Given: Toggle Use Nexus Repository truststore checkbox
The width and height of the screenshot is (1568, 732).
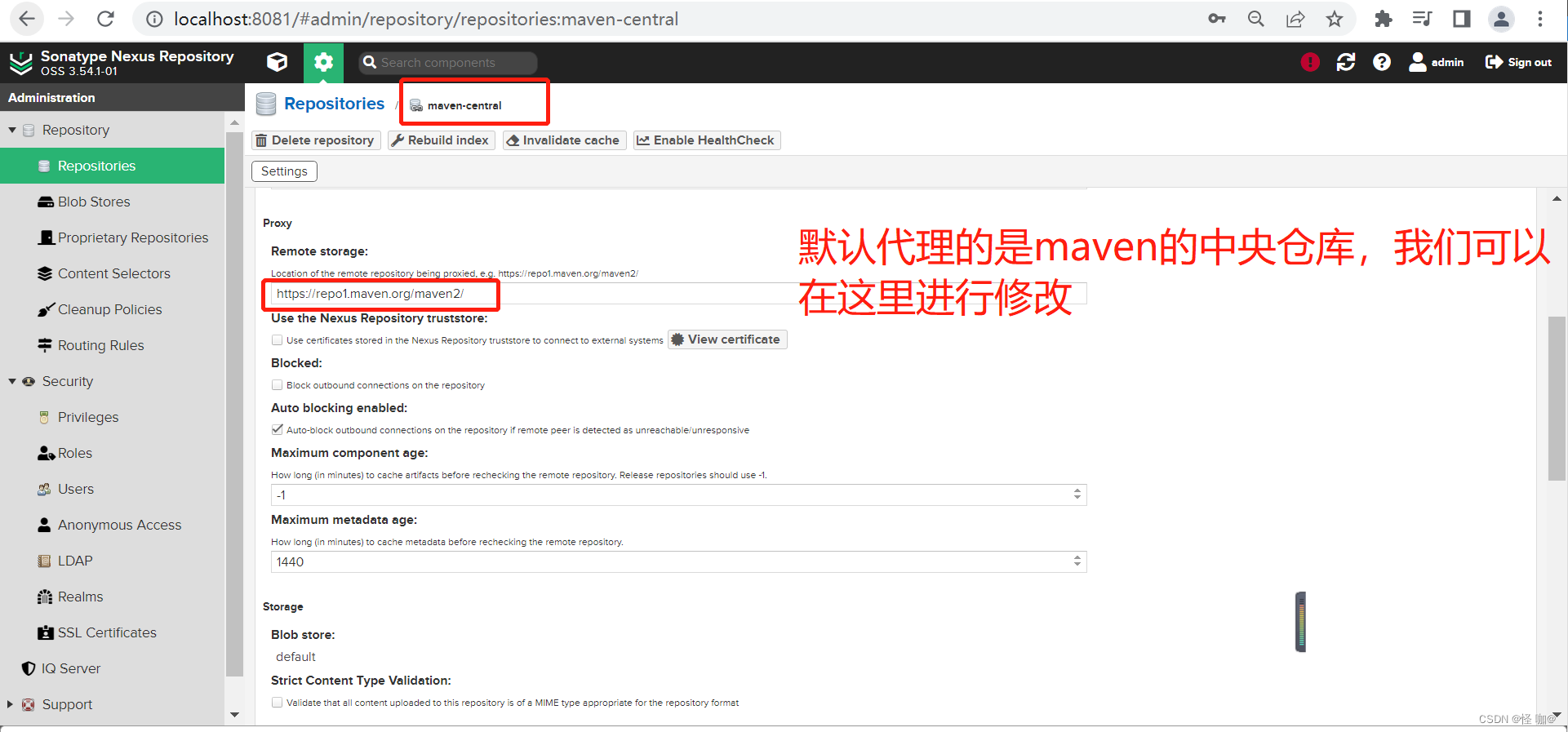Looking at the screenshot, I should (278, 340).
